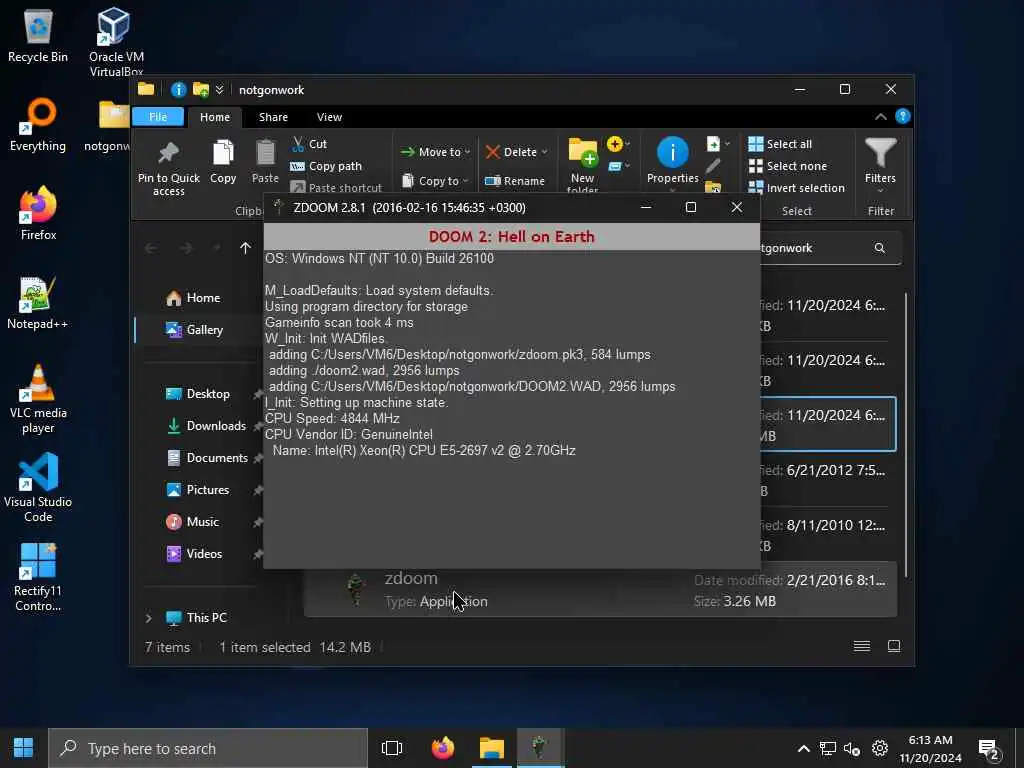1024x768 pixels.
Task: Open Move to dropdown
Action: click(435, 152)
